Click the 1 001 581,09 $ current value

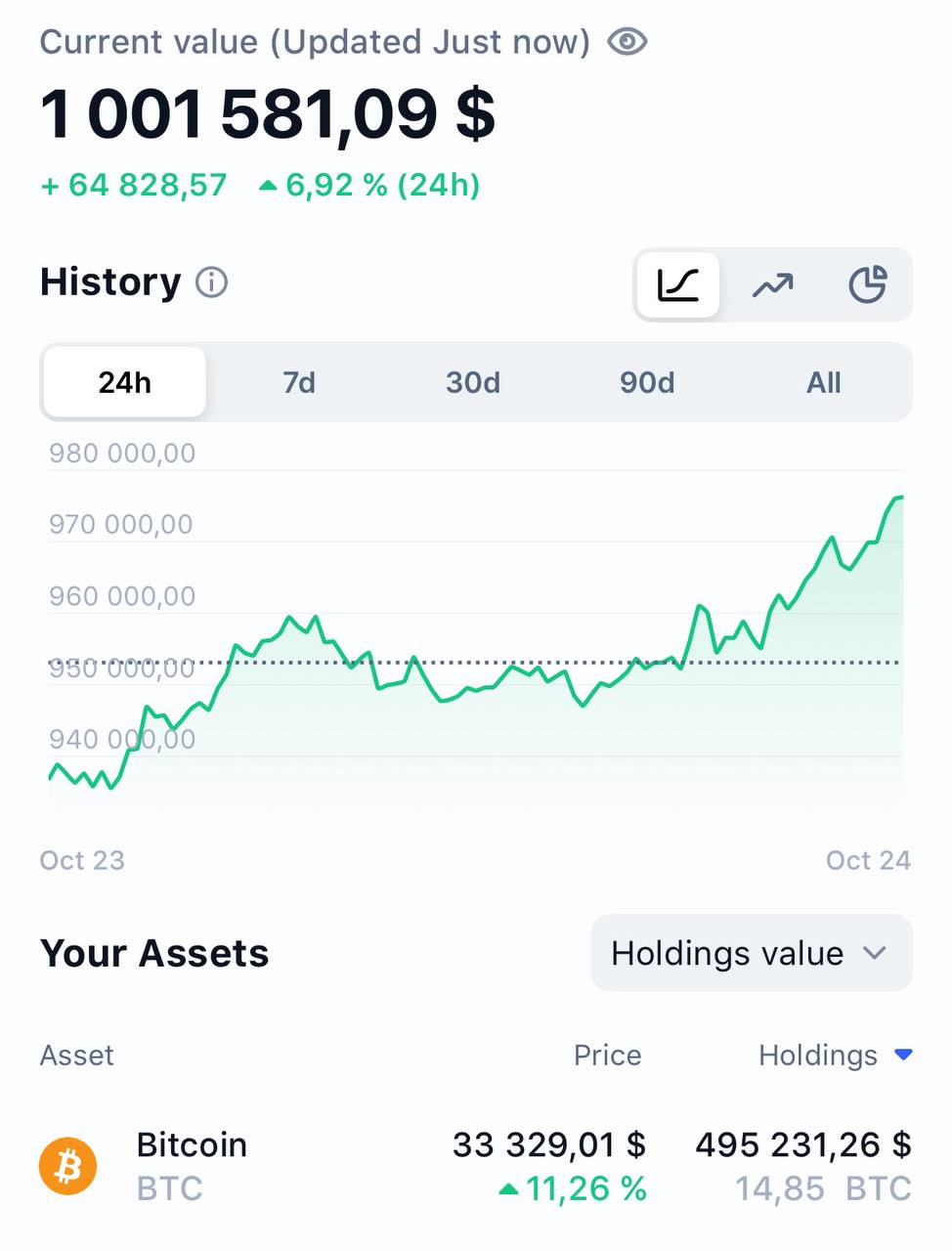tap(268, 114)
